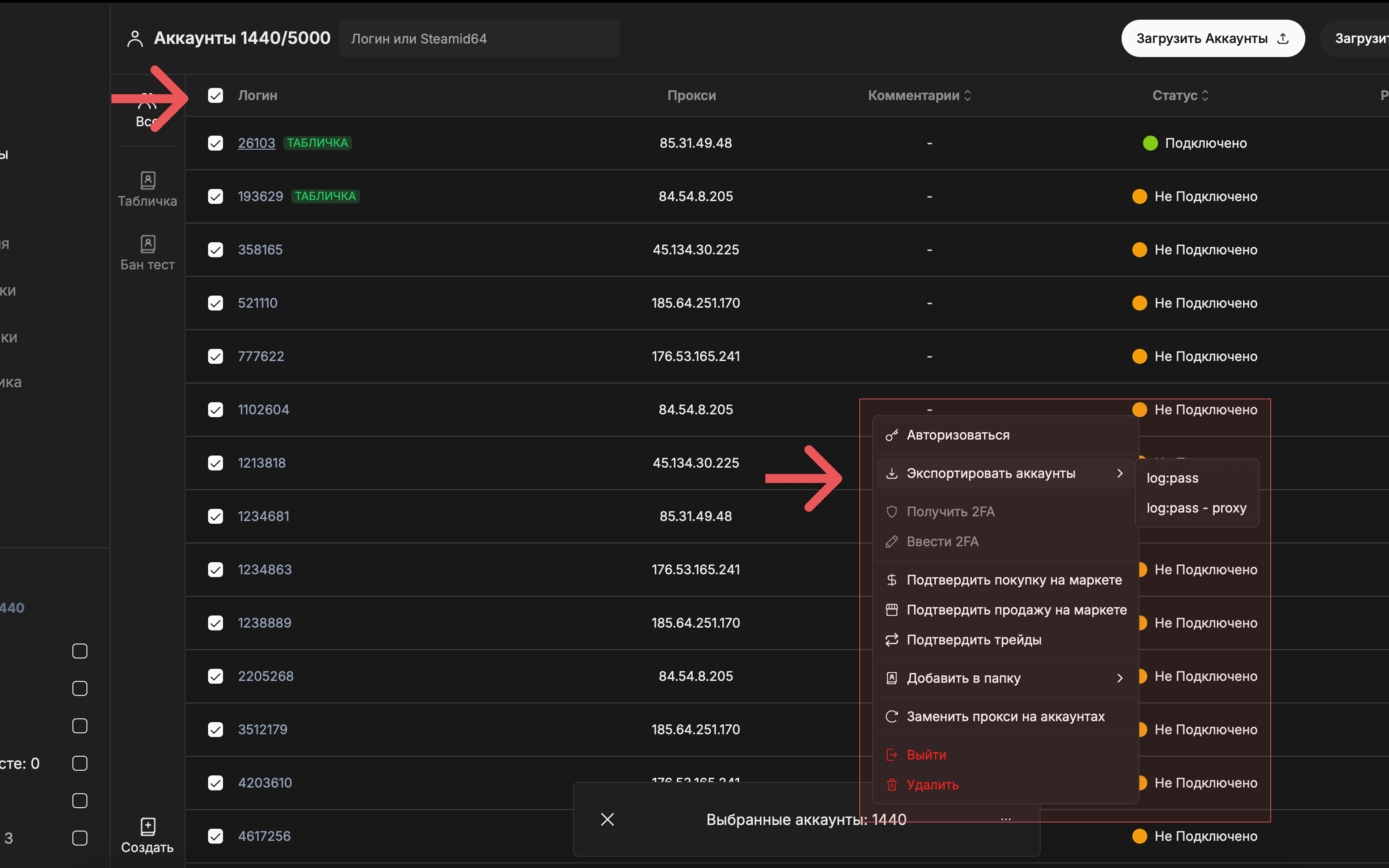Image resolution: width=1389 pixels, height=868 pixels.
Task: Uncheck the checkbox for account 26103
Action: click(x=215, y=143)
